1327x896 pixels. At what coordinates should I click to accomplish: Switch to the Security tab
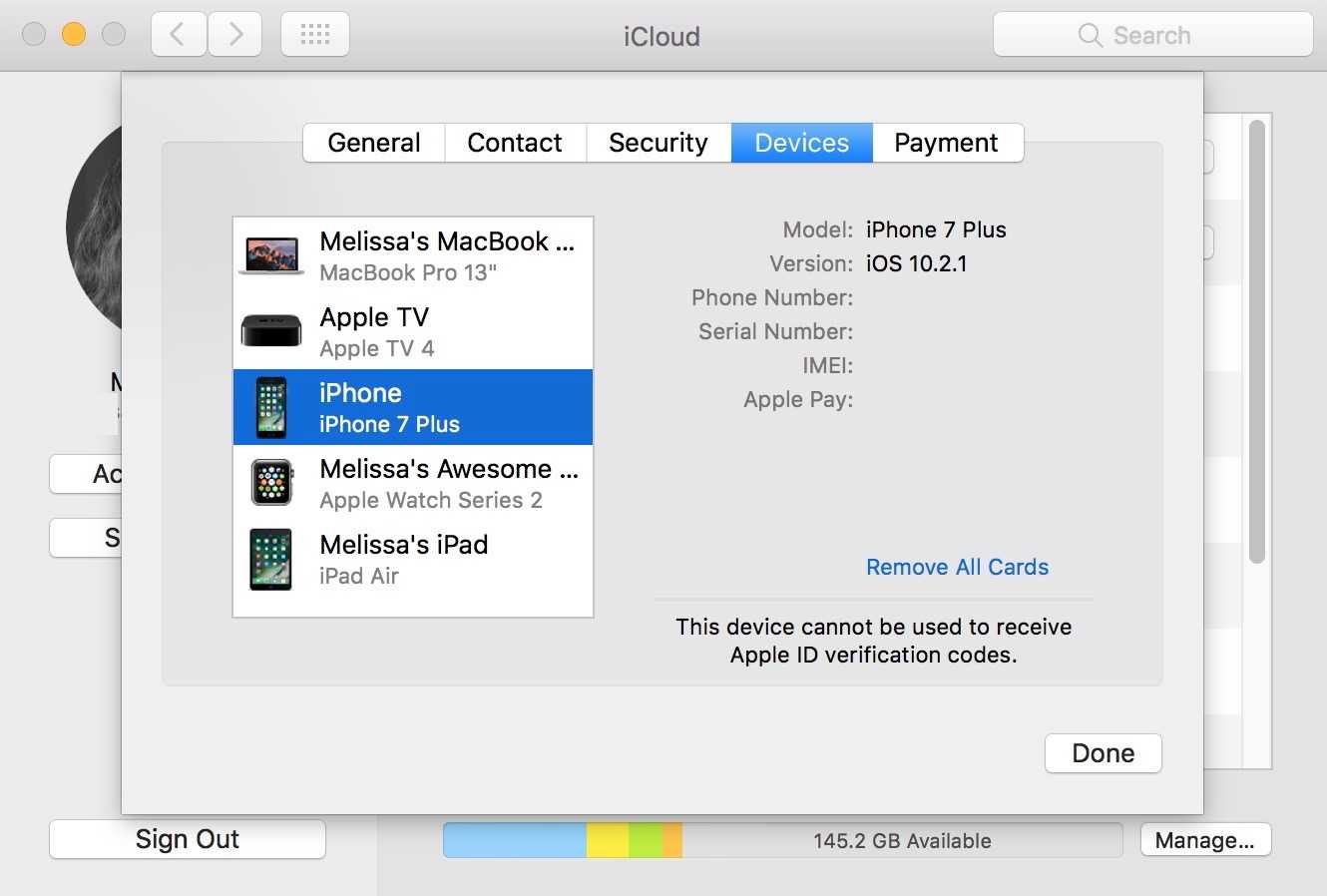659,143
